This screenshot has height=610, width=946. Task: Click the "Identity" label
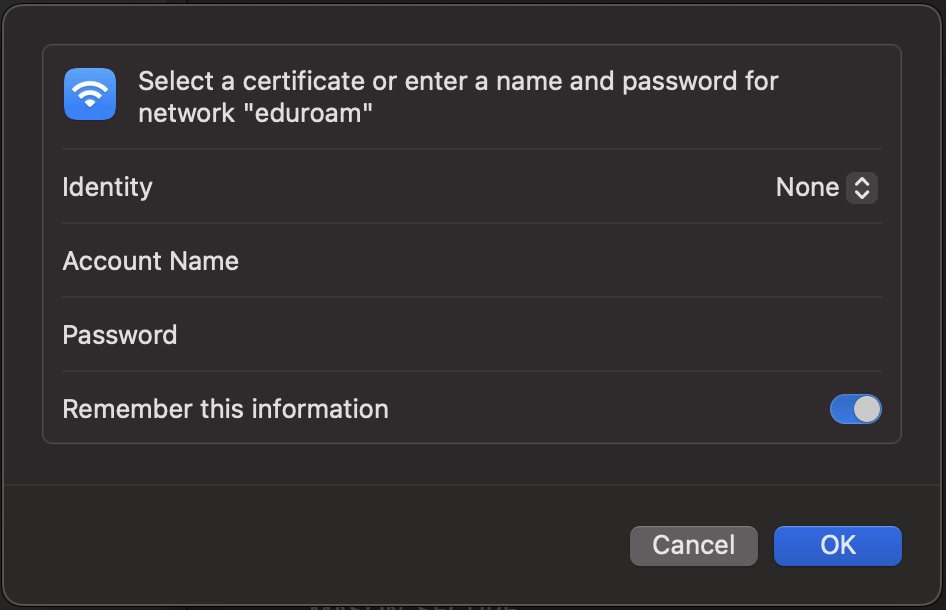tap(107, 187)
